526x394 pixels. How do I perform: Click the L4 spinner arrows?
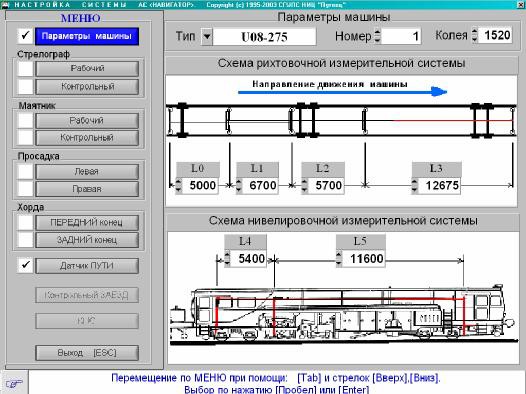point(227,259)
